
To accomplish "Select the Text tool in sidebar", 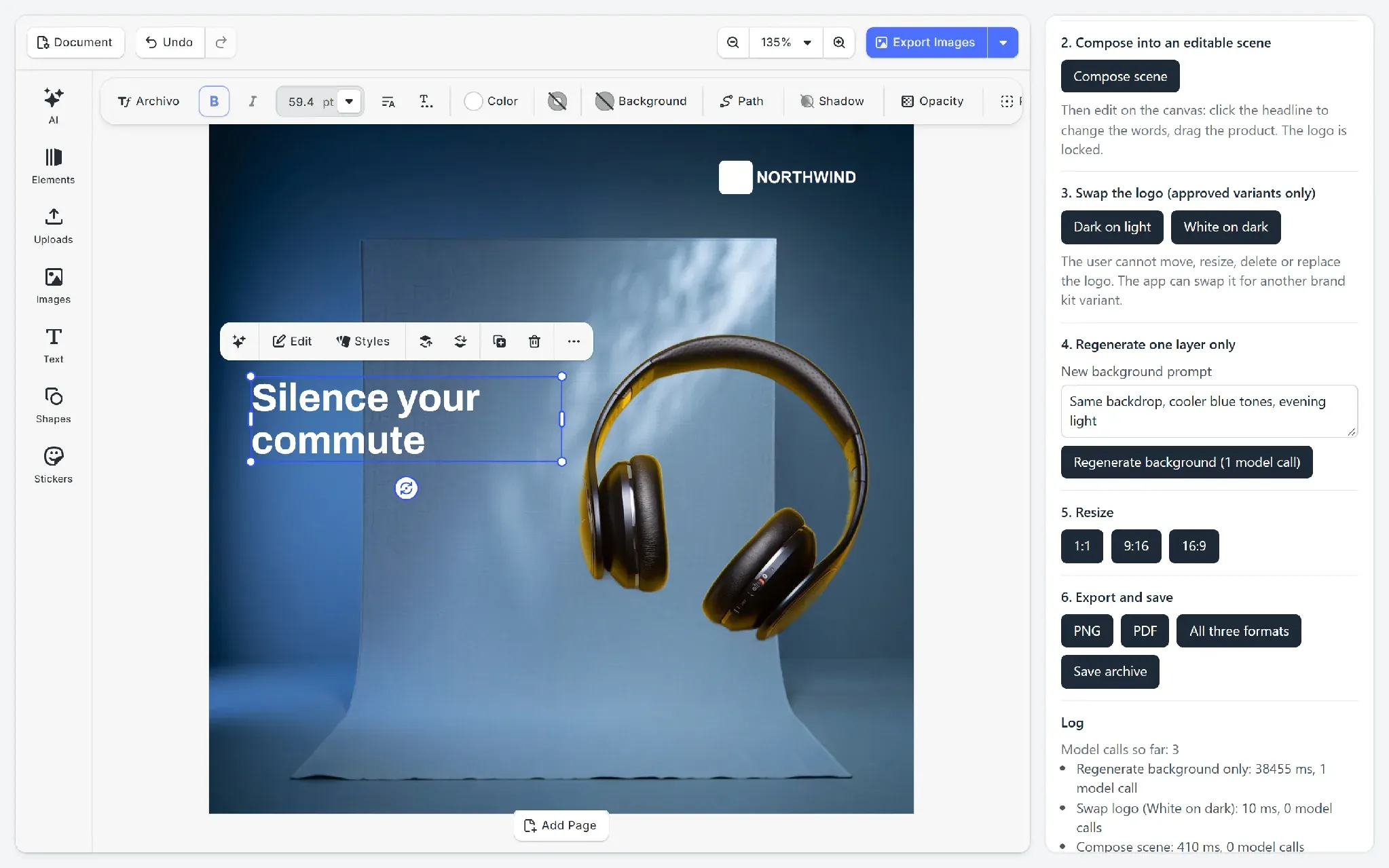I will coord(53,345).
